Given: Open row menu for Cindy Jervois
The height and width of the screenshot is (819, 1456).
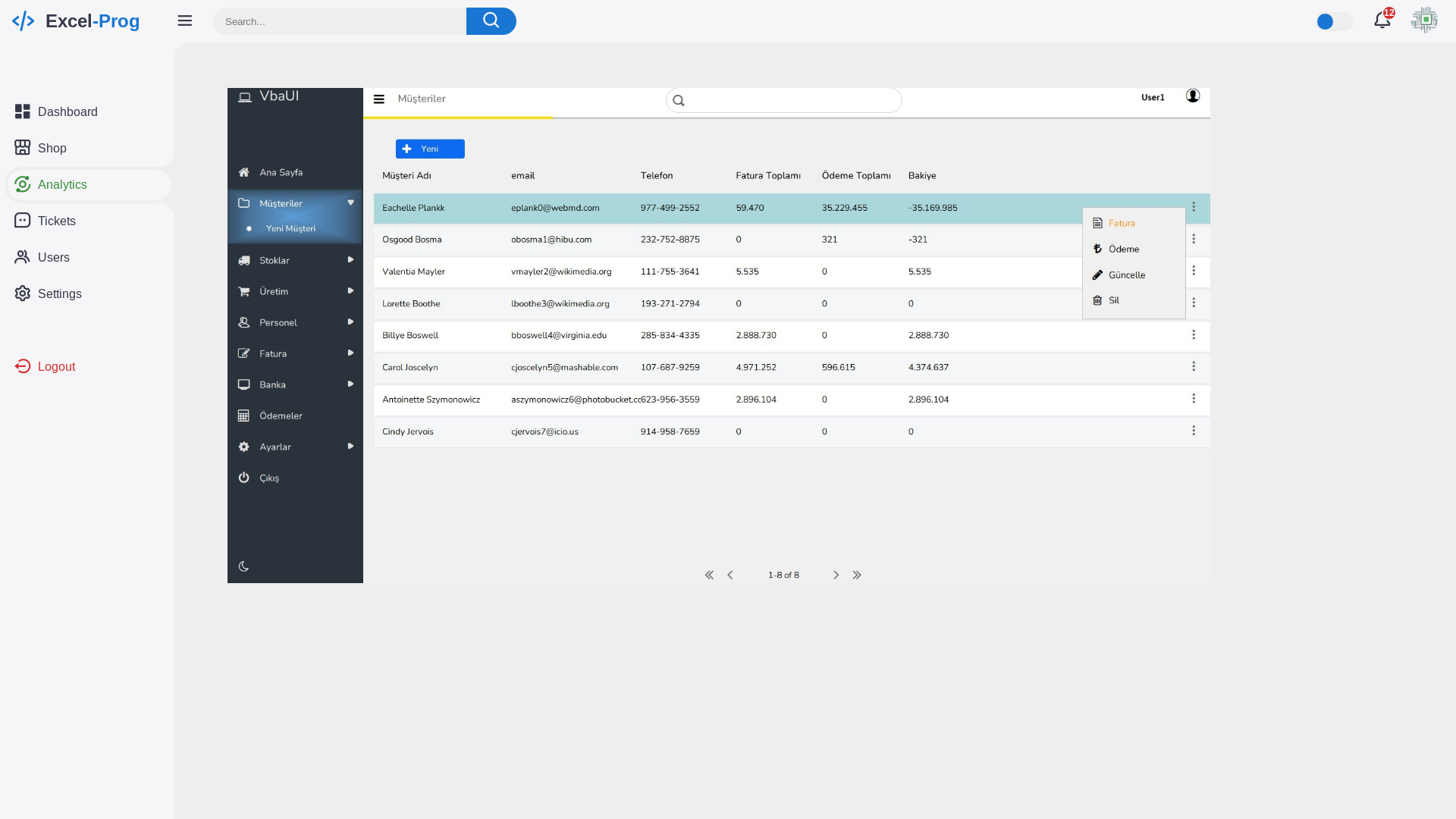Looking at the screenshot, I should (1194, 431).
